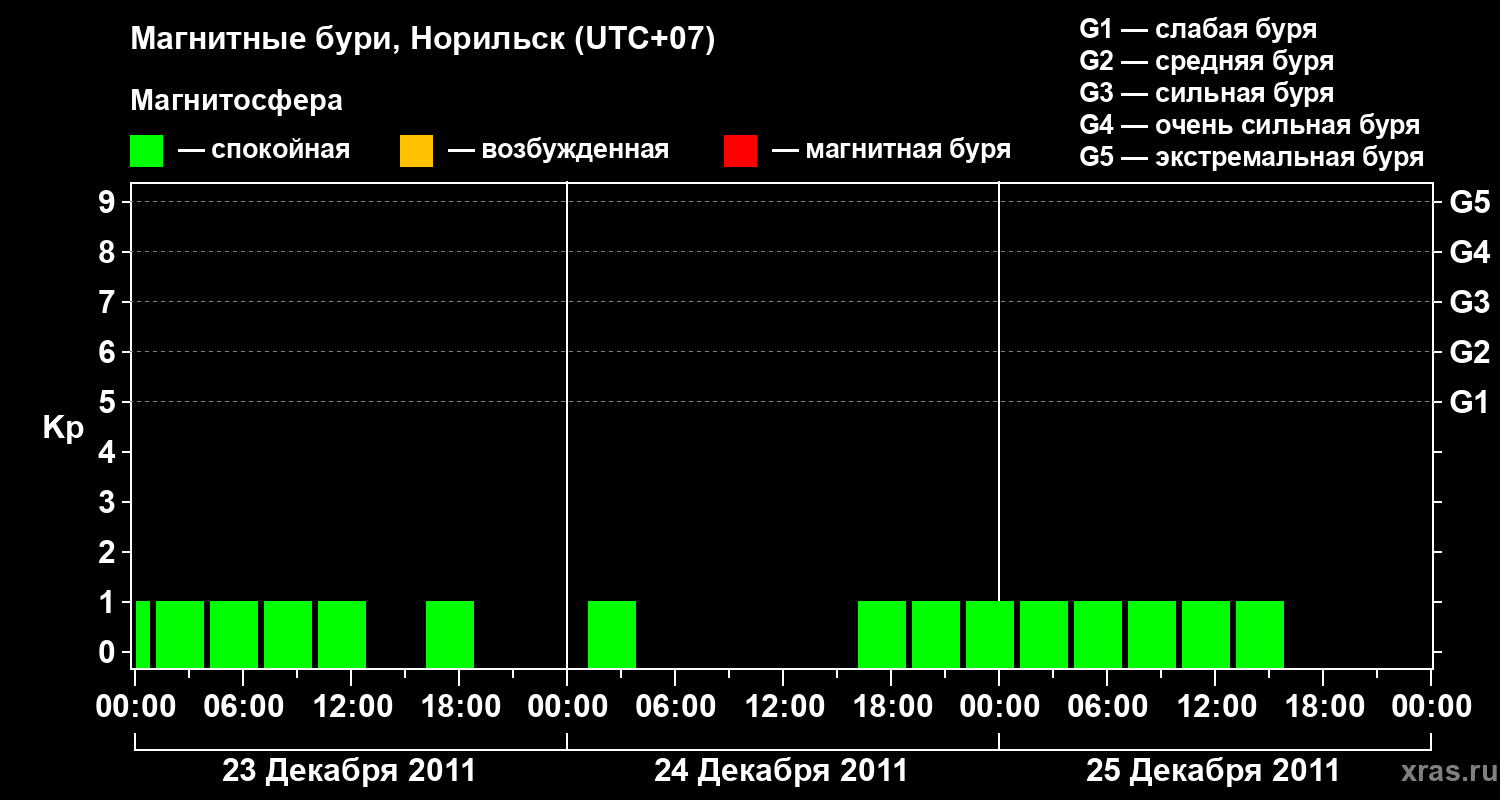1500x800 pixels.
Task: Click the 'G3 — сильная буря' legend line
Action: tap(1207, 93)
